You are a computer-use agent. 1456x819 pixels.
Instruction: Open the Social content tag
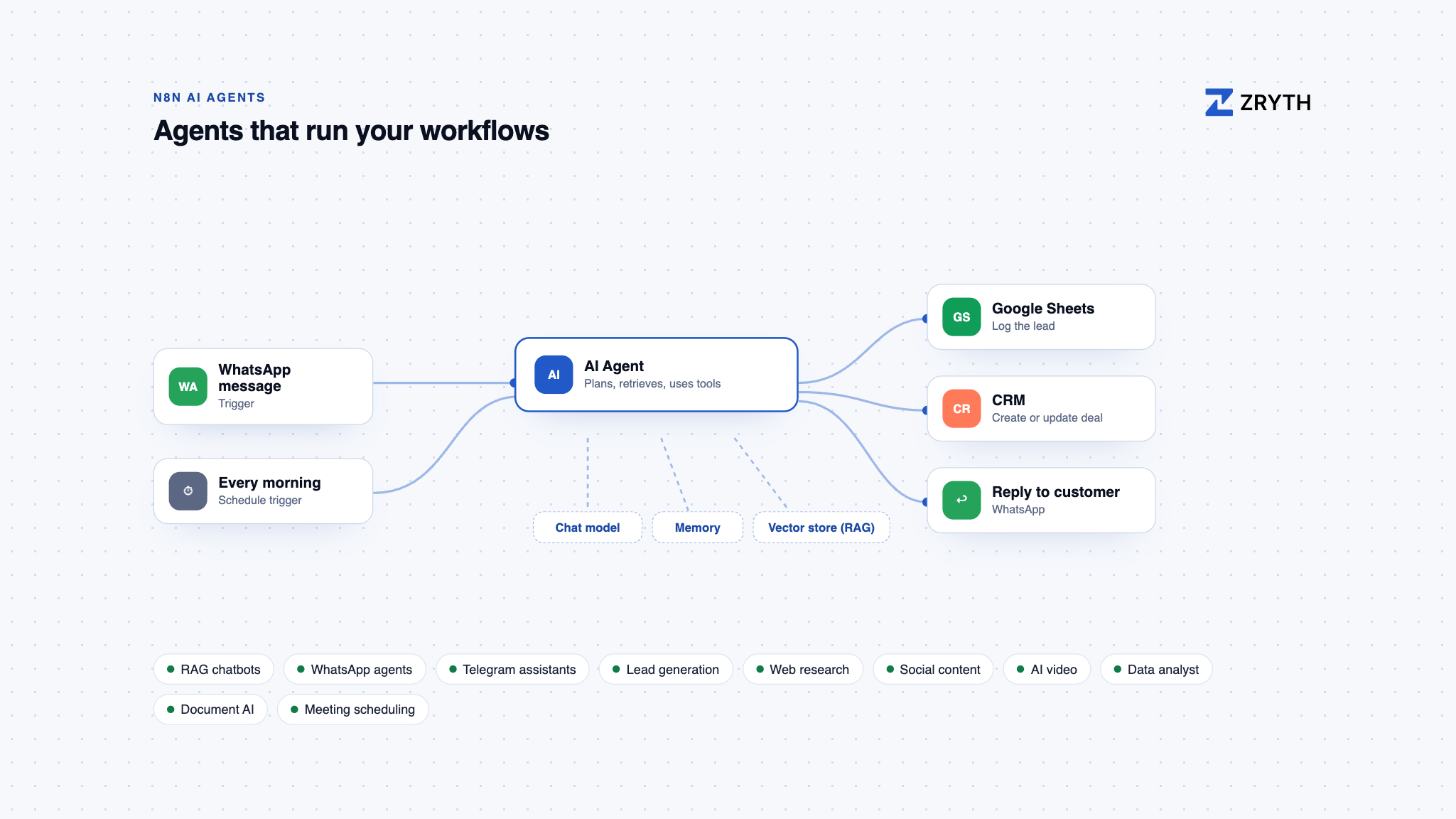click(x=933, y=669)
